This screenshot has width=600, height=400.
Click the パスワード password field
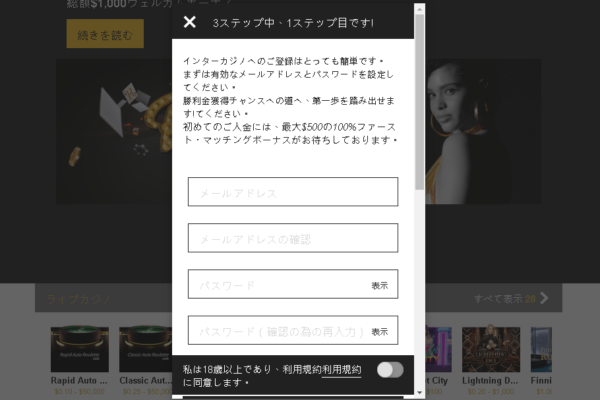pos(293,284)
